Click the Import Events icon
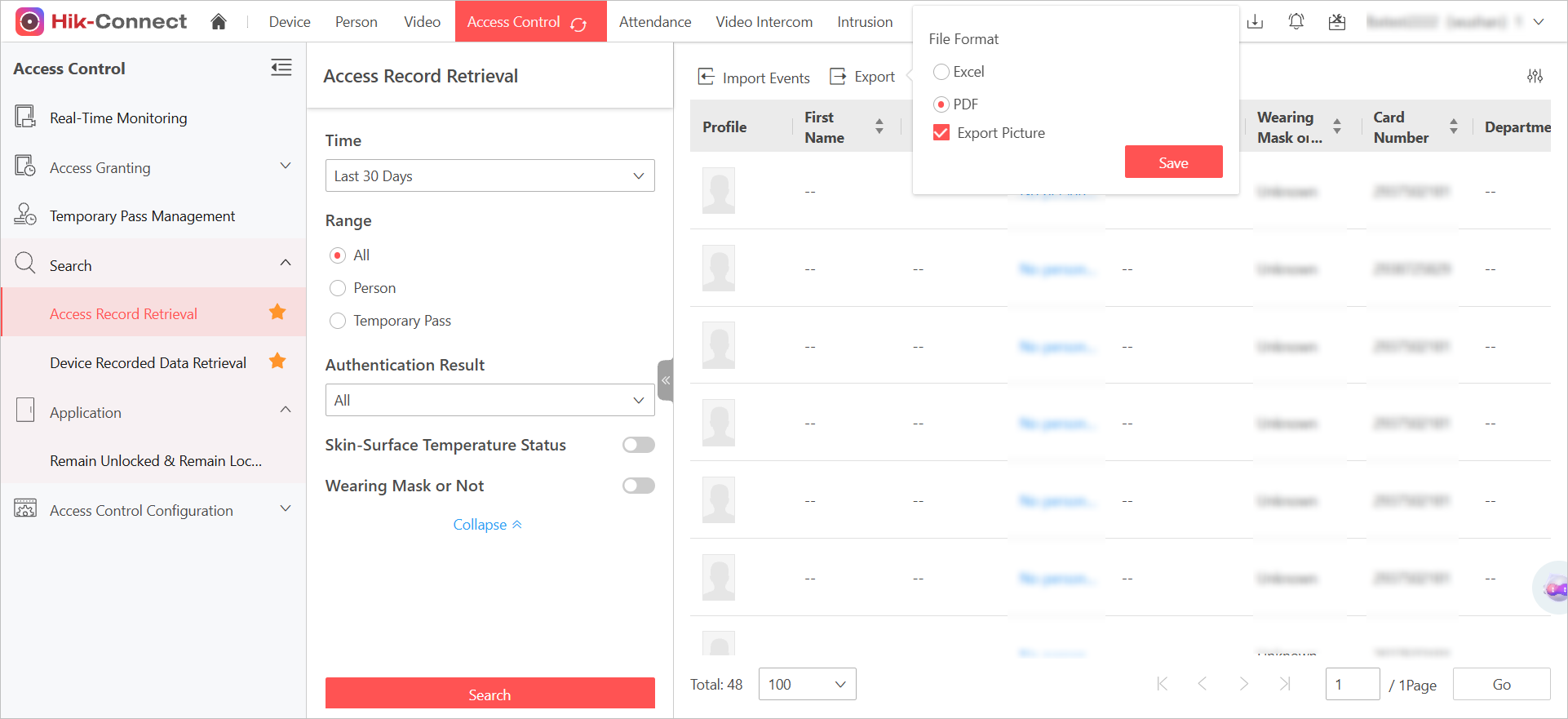Viewport: 1568px width, 719px height. pos(706,77)
